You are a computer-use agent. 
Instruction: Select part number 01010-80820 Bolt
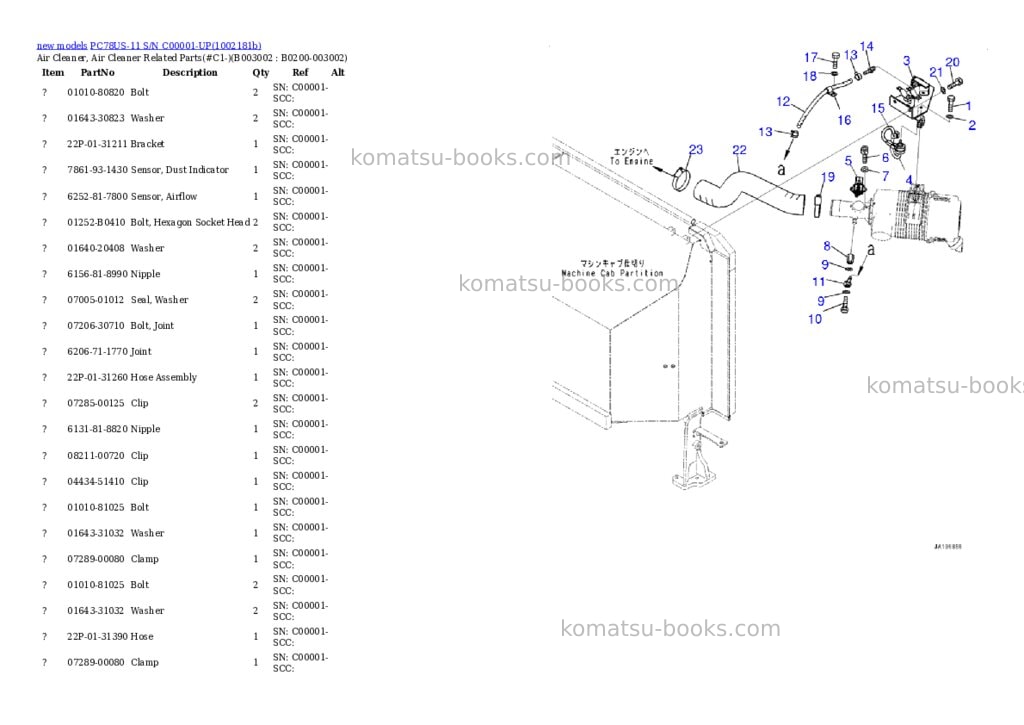108,92
